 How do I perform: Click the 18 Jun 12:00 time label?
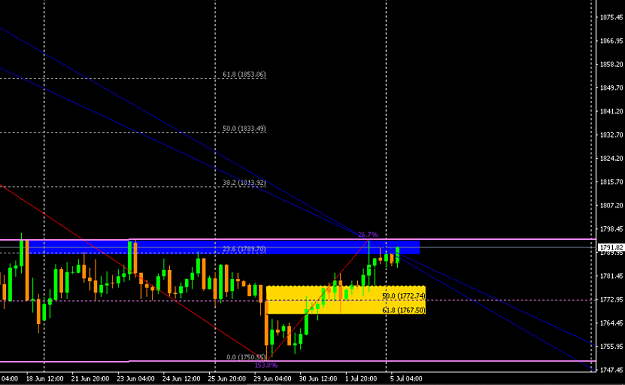pyautogui.click(x=44, y=378)
